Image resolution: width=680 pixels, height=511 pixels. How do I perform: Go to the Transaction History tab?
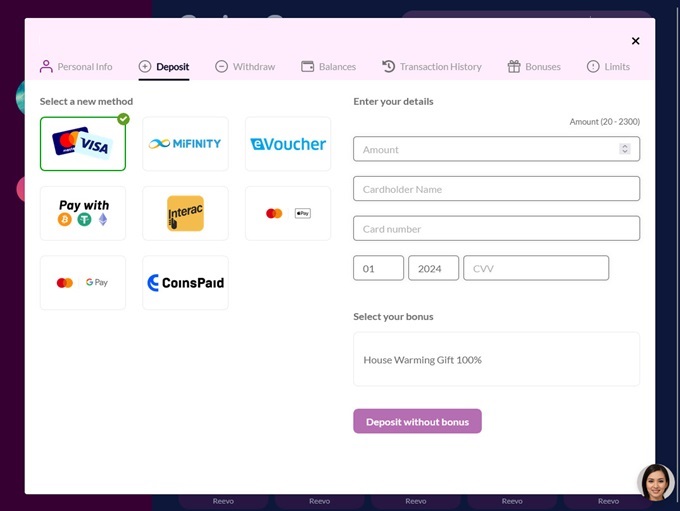click(x=431, y=67)
